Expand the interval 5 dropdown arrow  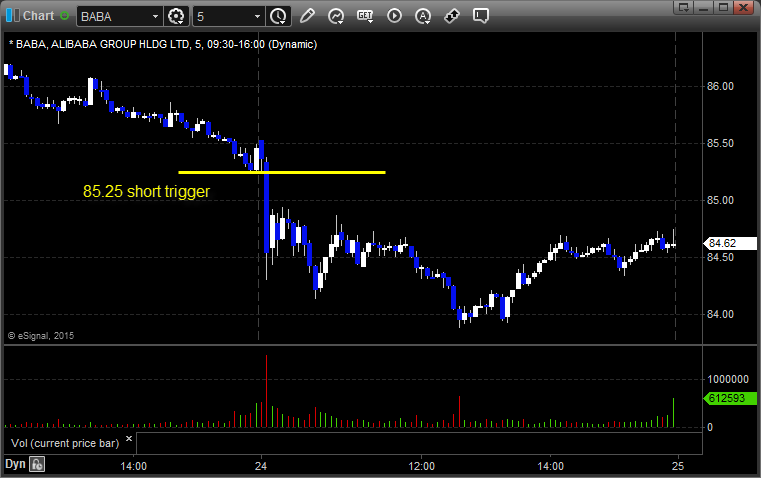[x=258, y=16]
